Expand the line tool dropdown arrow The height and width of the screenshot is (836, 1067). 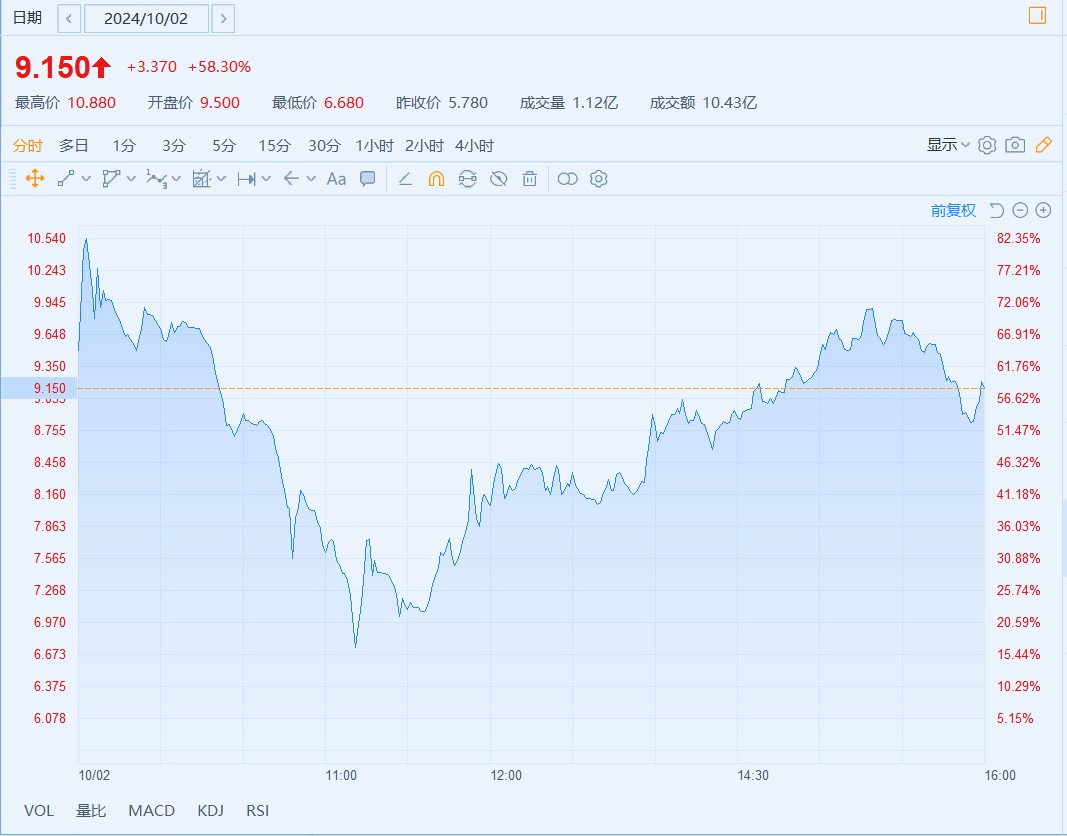(86, 179)
